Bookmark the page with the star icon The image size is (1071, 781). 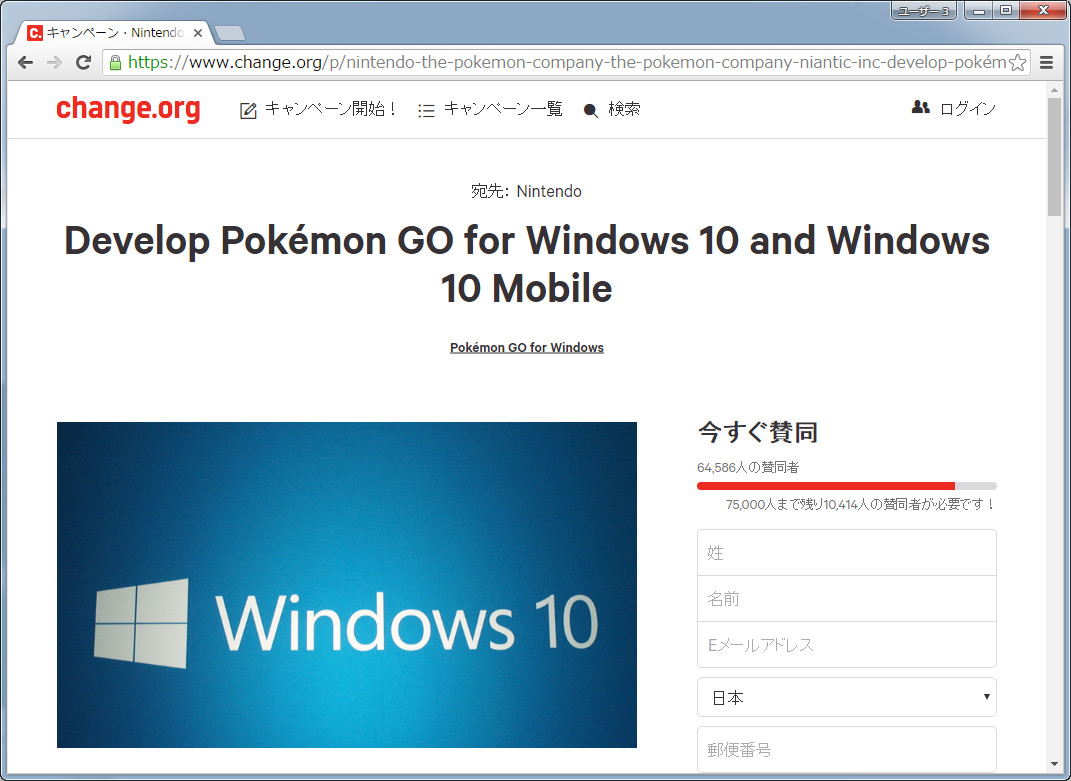[1017, 63]
